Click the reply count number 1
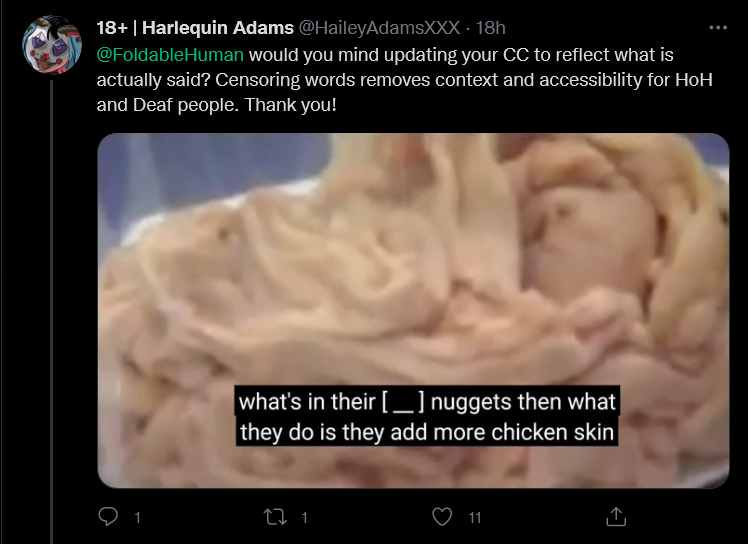Viewport: 748px width, 544px height. (x=137, y=517)
